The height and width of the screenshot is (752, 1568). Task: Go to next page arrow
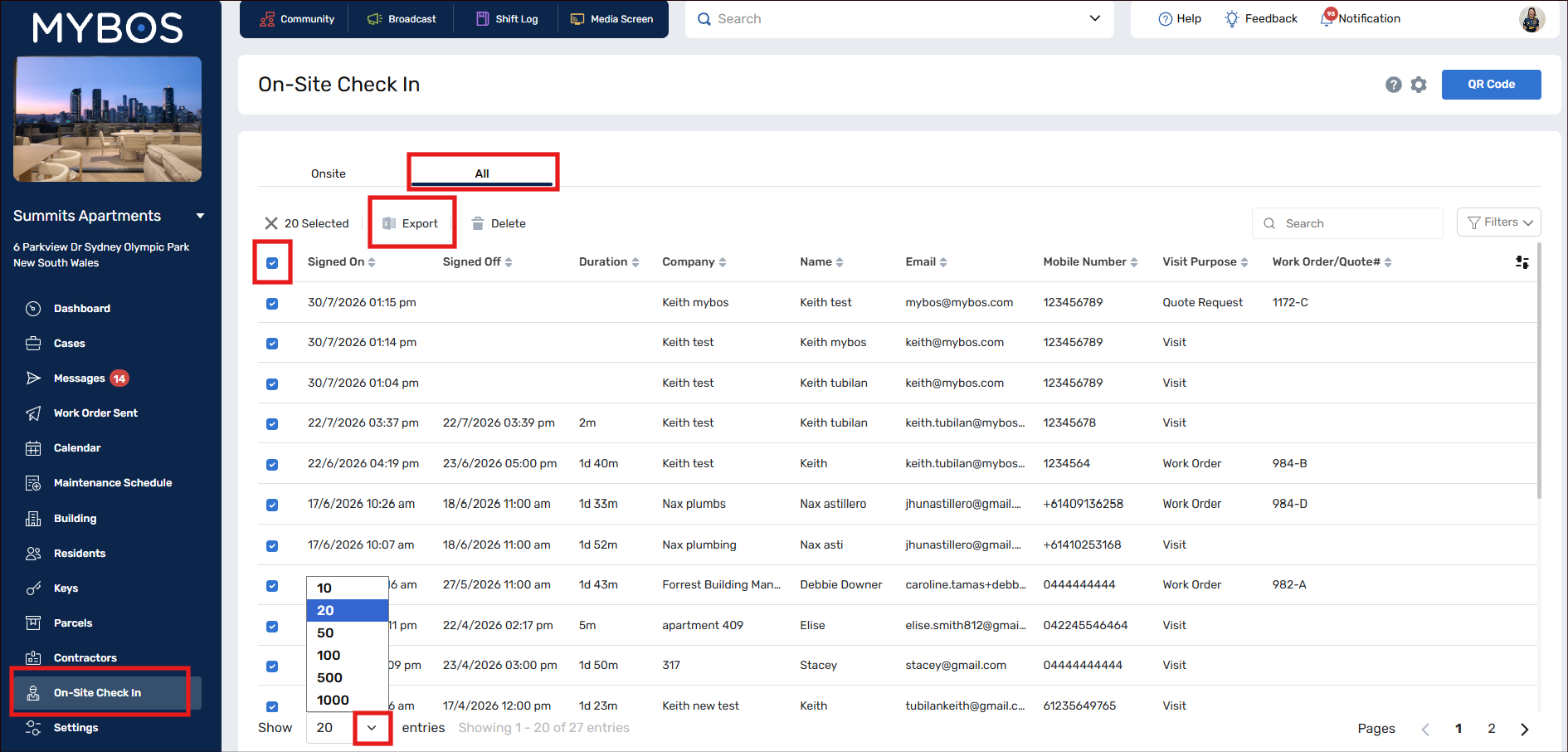(1525, 729)
